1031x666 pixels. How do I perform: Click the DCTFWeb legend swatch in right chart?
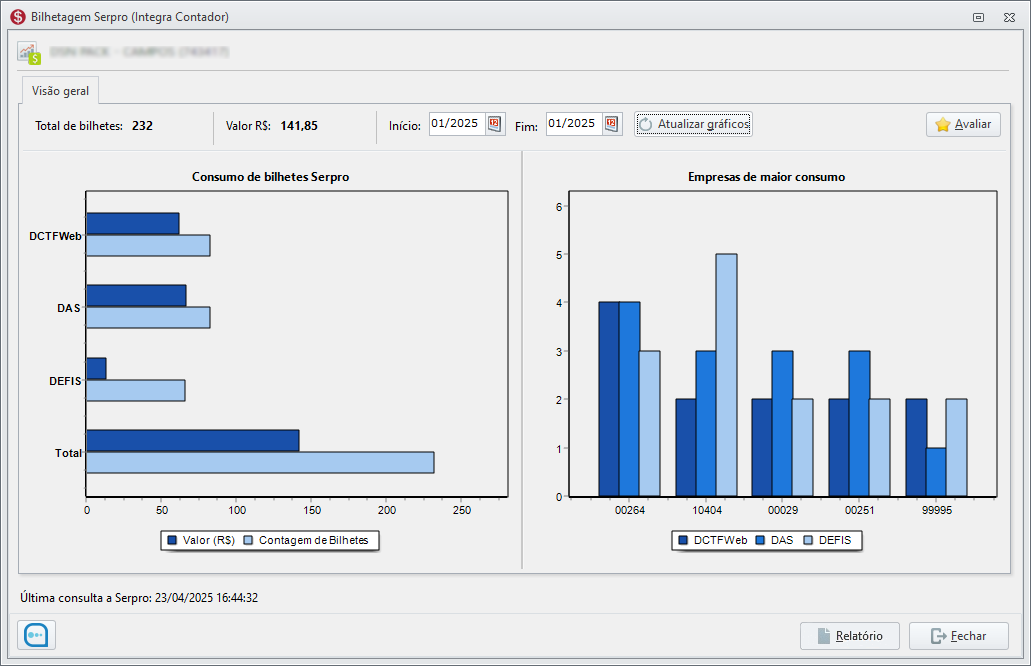pyautogui.click(x=683, y=540)
